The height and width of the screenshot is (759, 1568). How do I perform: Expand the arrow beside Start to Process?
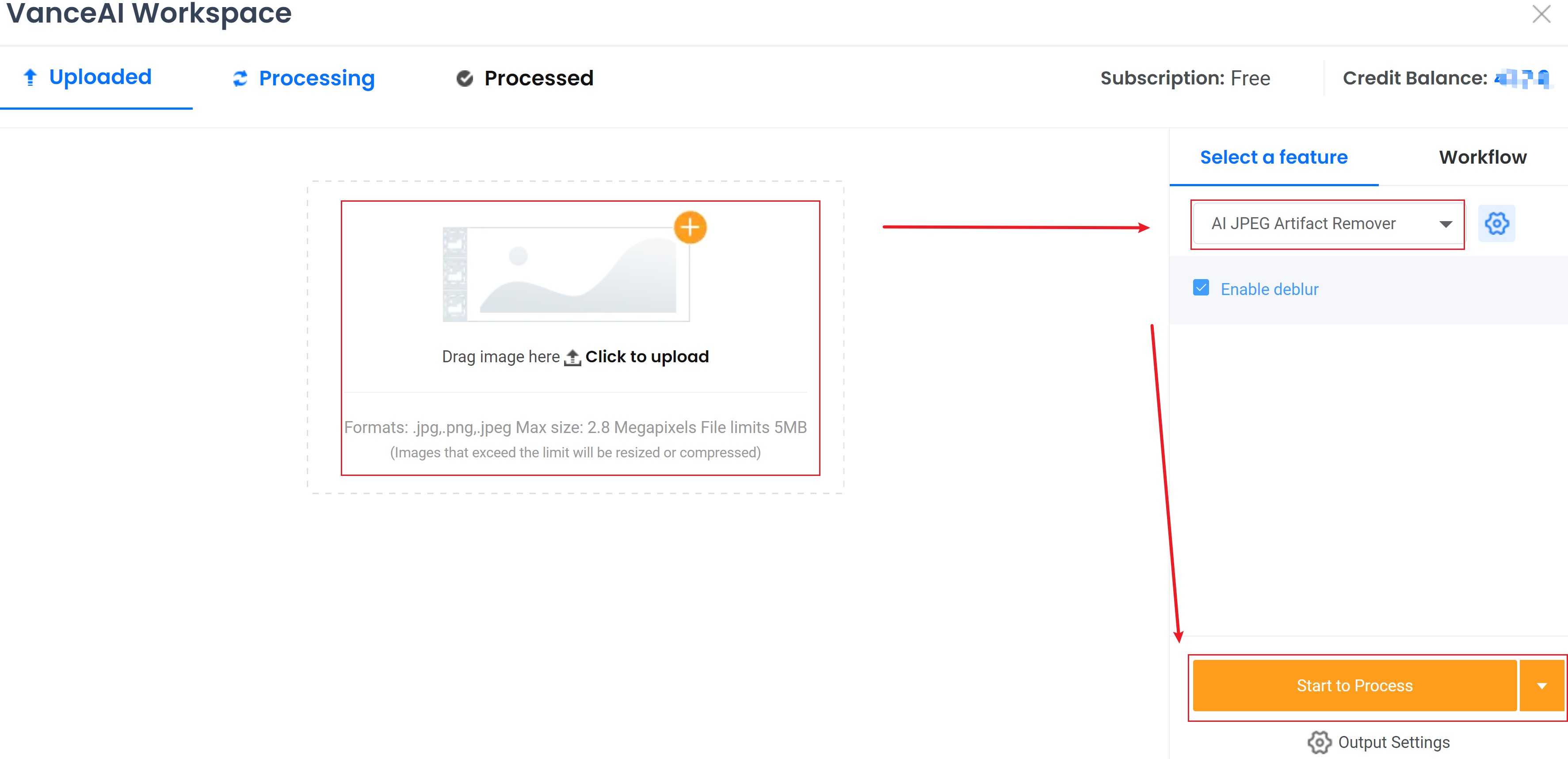1542,686
